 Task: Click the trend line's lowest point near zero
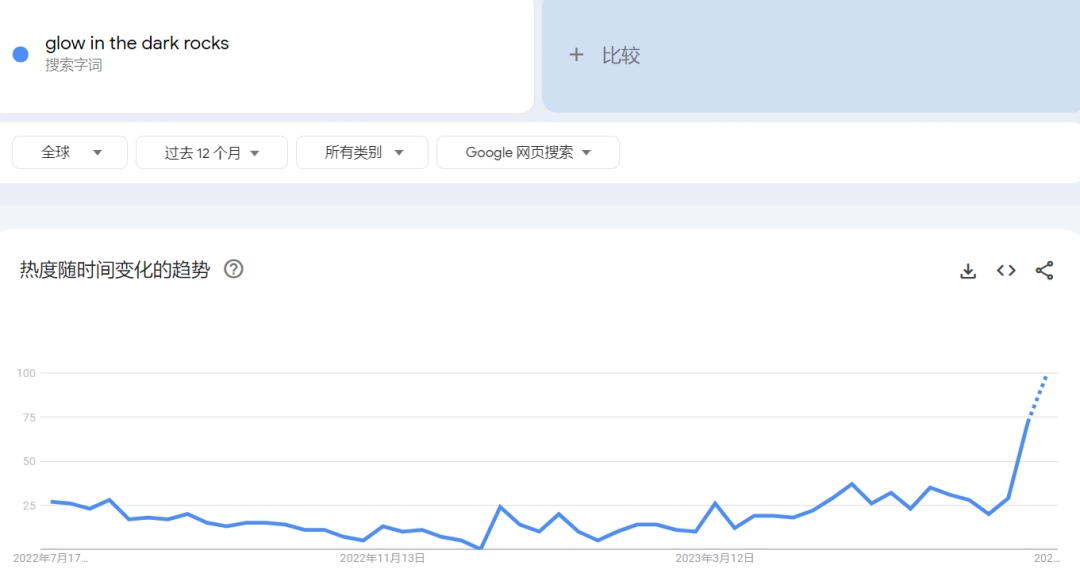point(481,547)
